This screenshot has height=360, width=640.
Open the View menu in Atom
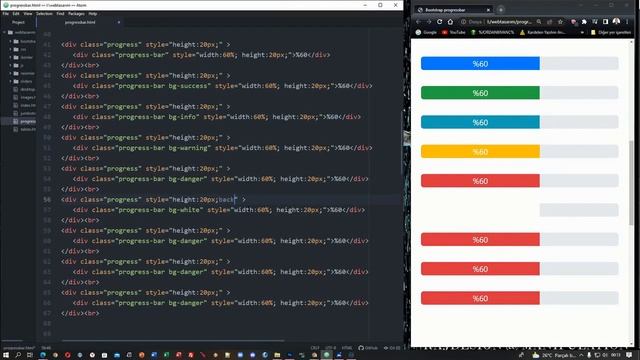coord(28,13)
